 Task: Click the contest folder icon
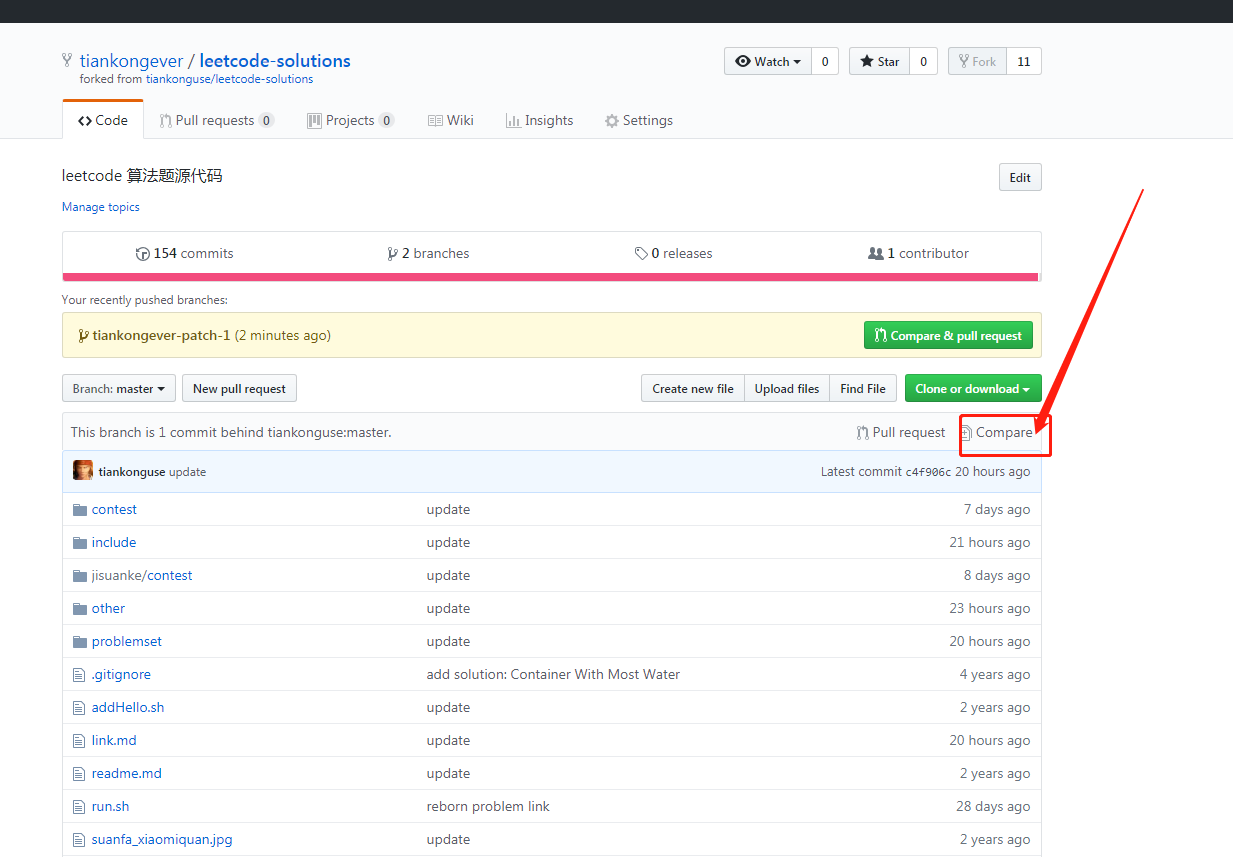click(80, 510)
